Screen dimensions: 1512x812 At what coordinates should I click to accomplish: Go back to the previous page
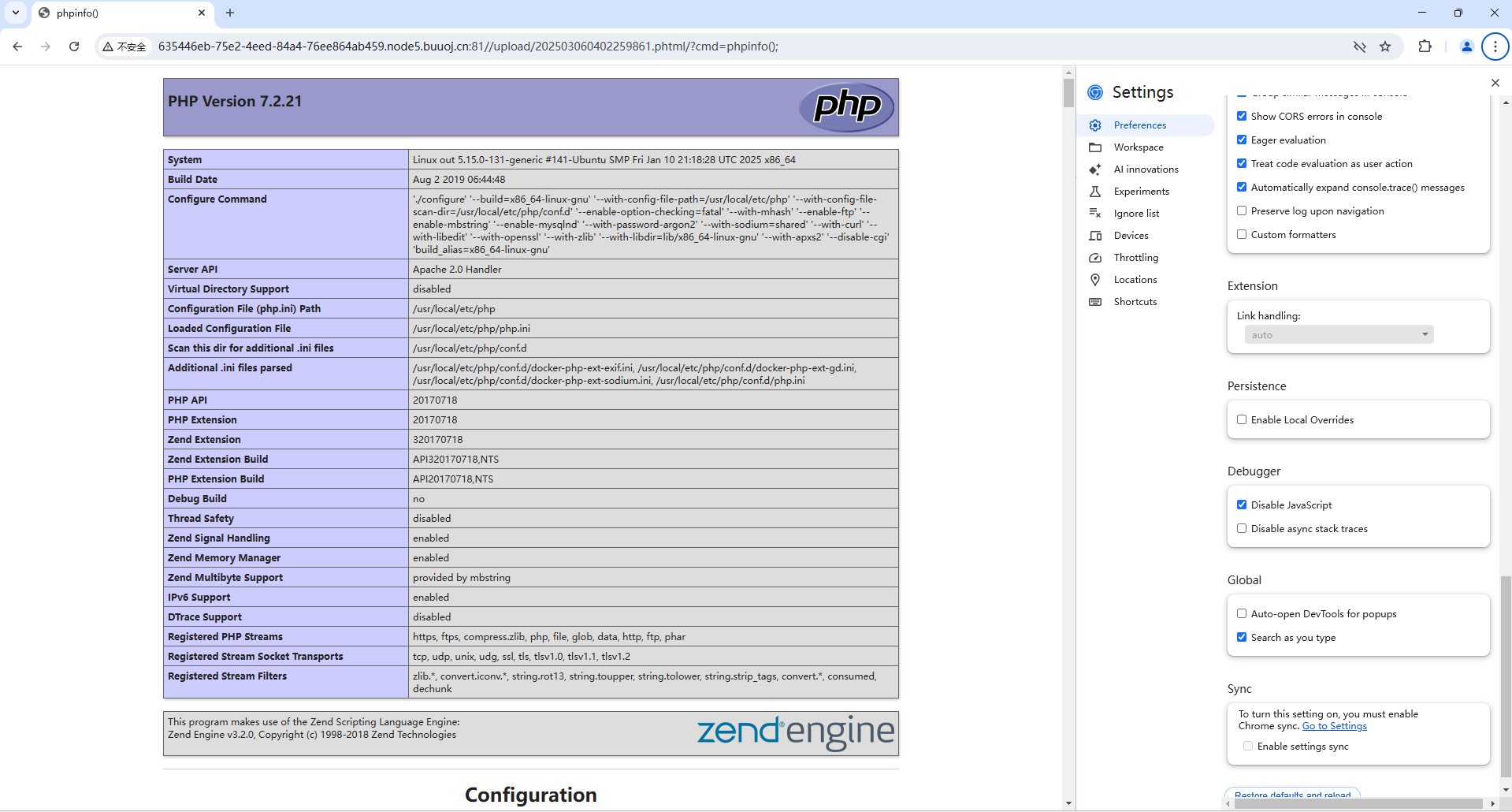[17, 47]
